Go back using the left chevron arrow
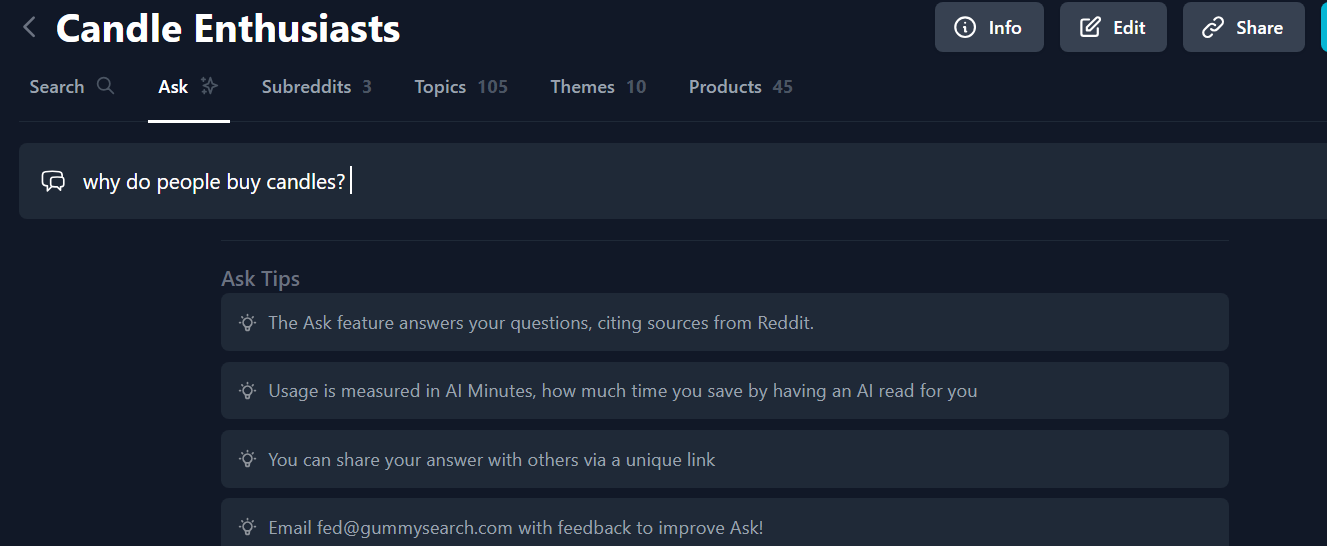Image resolution: width=1327 pixels, height=546 pixels. (30, 28)
